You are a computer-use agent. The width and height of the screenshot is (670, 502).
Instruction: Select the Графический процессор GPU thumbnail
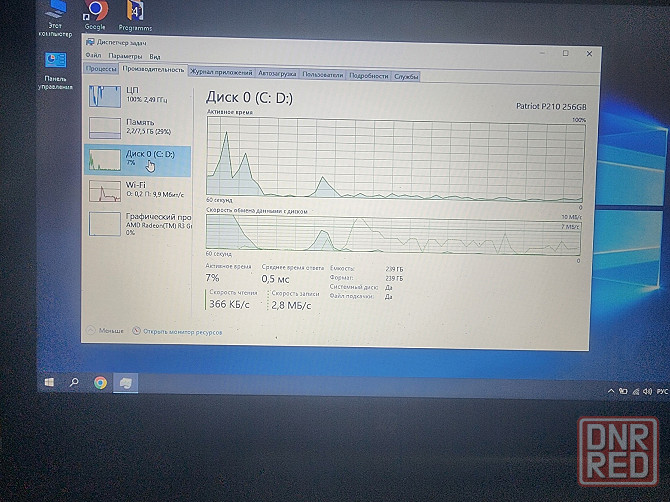point(104,222)
